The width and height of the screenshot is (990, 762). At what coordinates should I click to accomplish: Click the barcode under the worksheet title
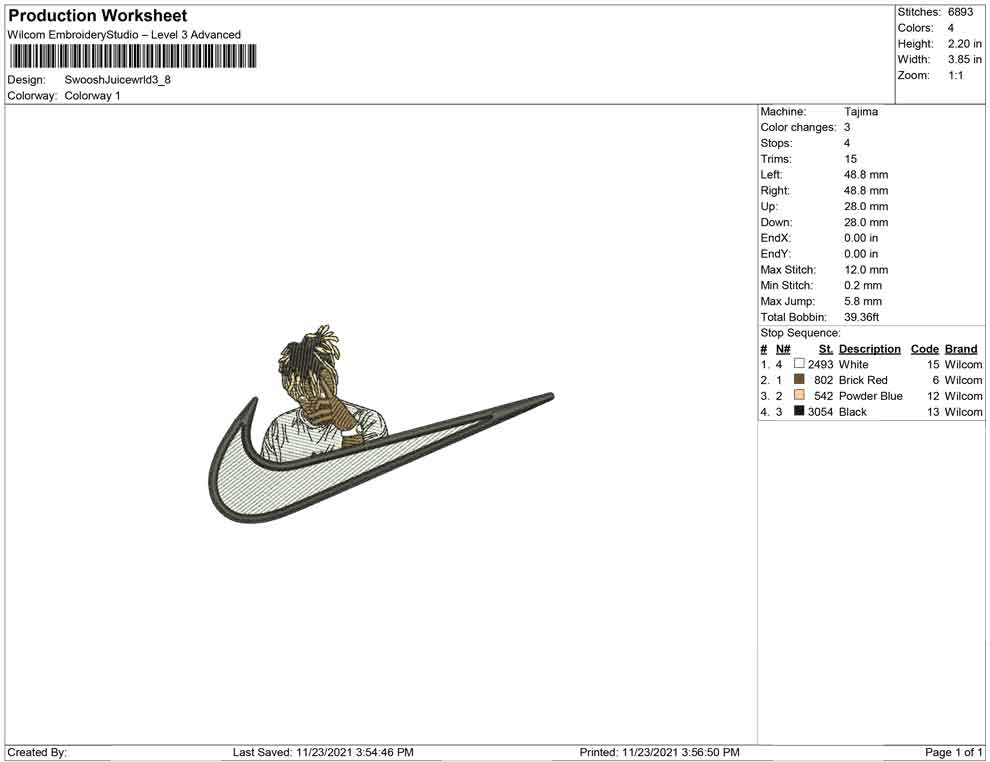click(133, 56)
